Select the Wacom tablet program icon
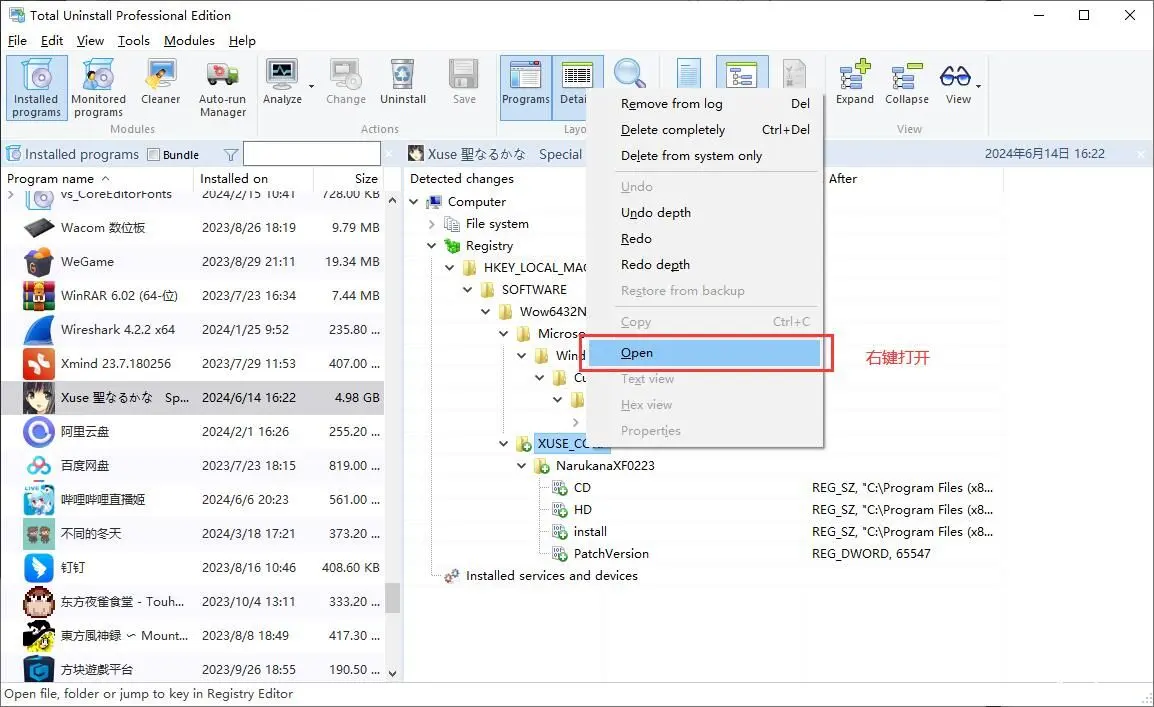 click(38, 227)
